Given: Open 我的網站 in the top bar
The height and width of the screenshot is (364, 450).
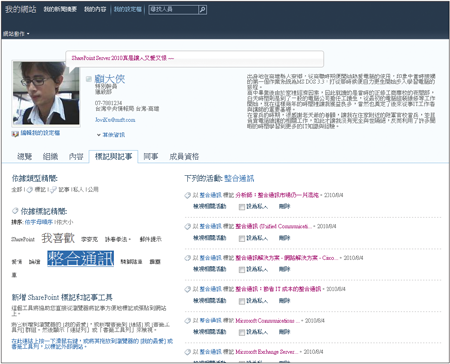Looking at the screenshot, I should coord(20,9).
